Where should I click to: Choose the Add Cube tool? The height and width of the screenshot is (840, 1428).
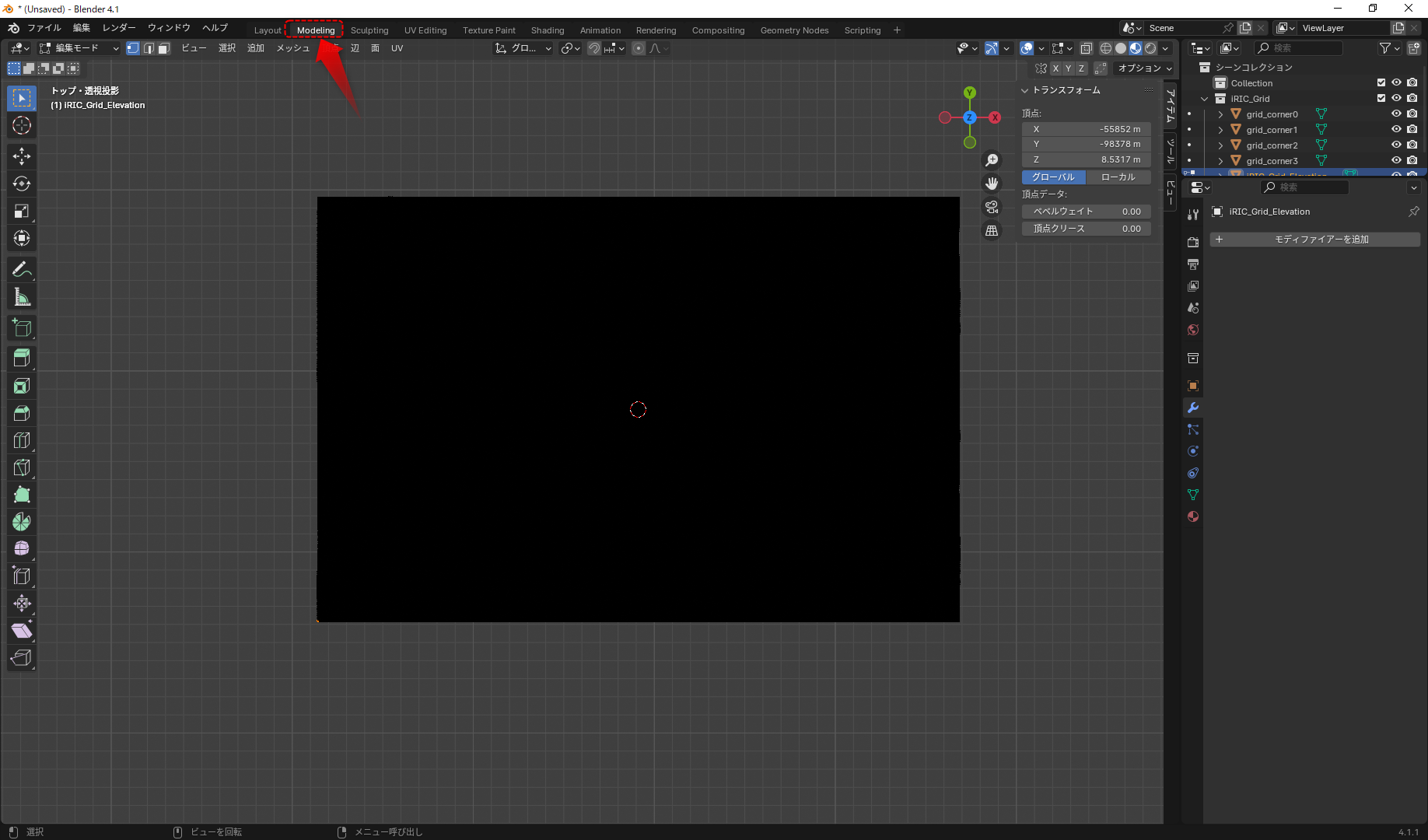click(22, 327)
